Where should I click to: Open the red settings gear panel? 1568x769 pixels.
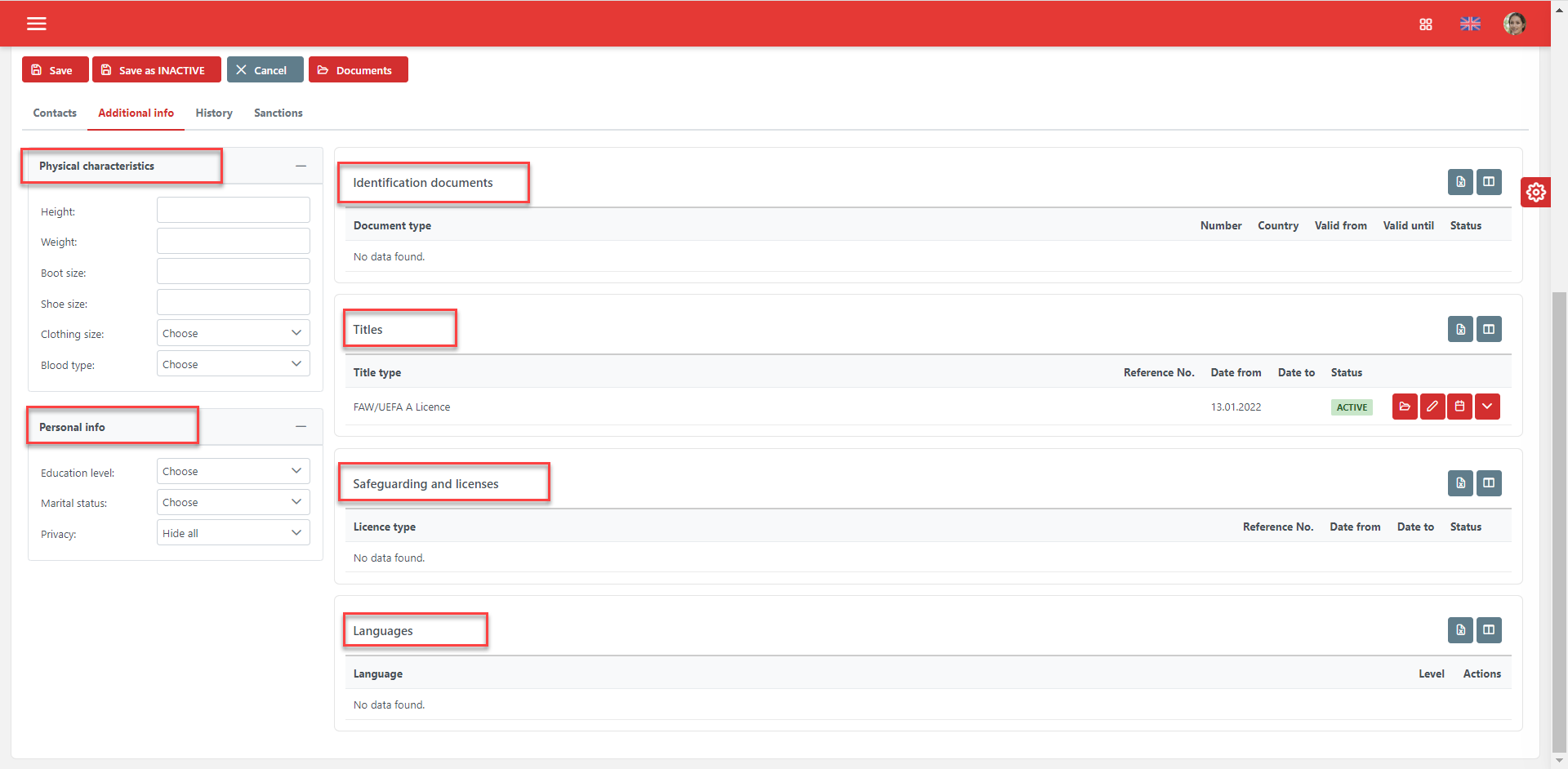1535,193
